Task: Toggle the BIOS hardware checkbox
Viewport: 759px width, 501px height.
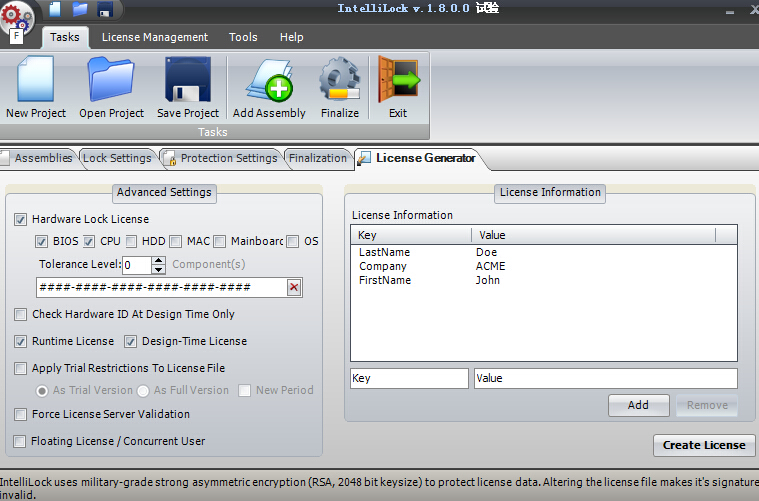Action: pyautogui.click(x=41, y=241)
